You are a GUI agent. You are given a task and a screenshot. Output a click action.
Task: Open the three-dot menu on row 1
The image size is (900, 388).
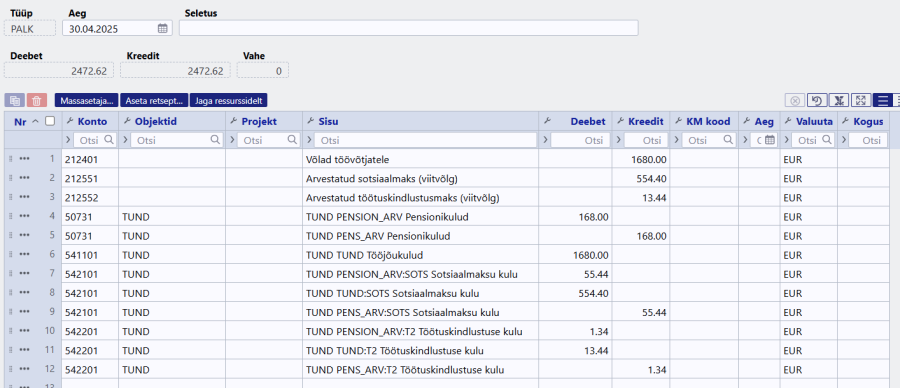(x=24, y=159)
